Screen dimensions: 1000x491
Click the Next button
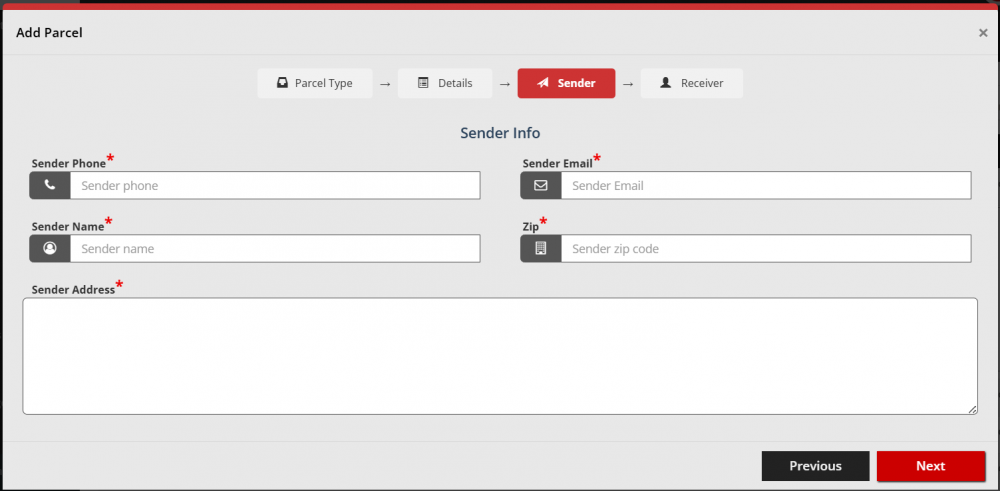(x=931, y=466)
